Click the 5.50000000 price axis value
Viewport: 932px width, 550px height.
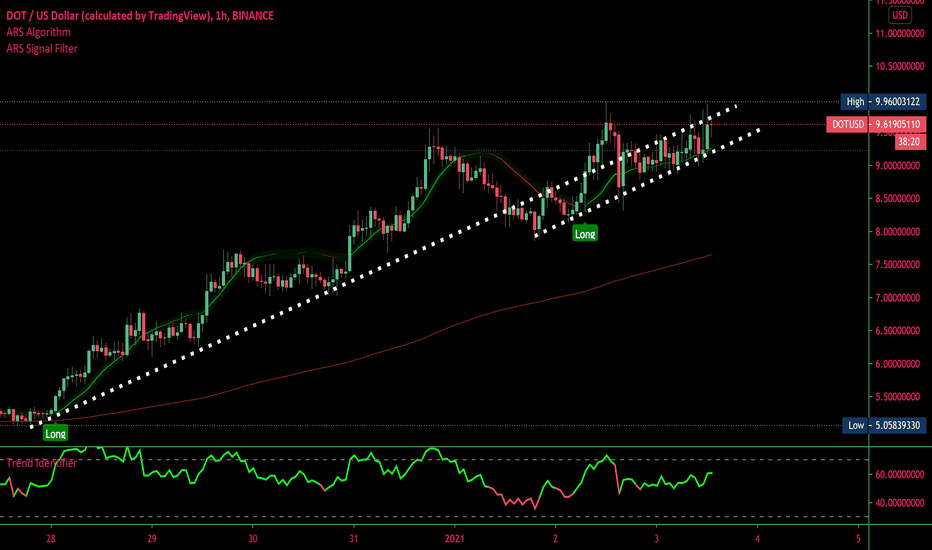pyautogui.click(x=900, y=397)
